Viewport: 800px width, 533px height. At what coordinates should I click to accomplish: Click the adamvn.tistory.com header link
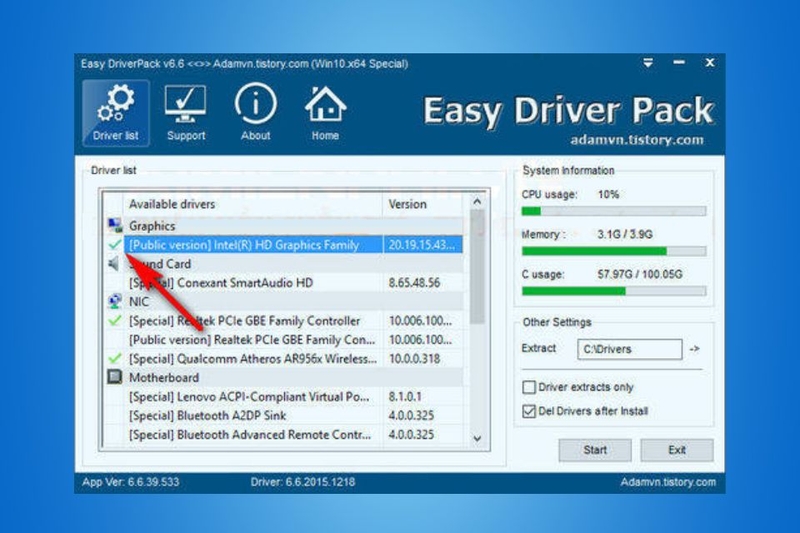(637, 140)
